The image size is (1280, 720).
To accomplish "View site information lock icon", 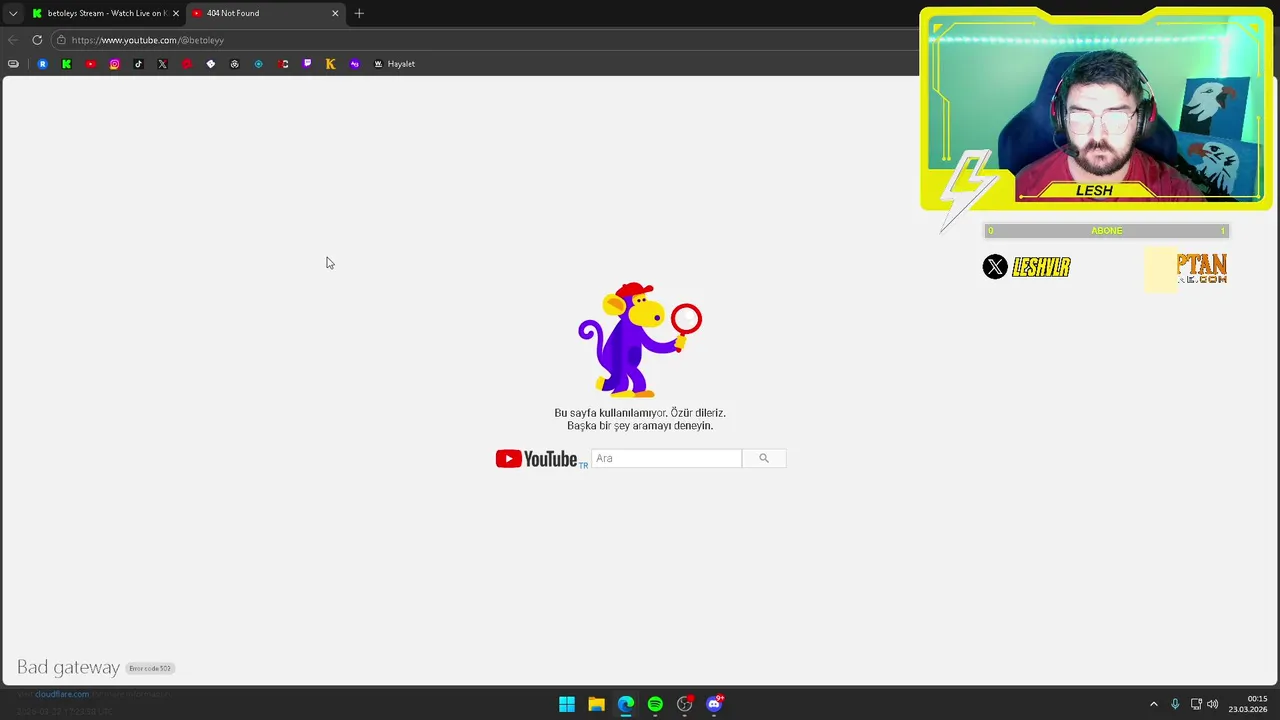I will 61,40.
